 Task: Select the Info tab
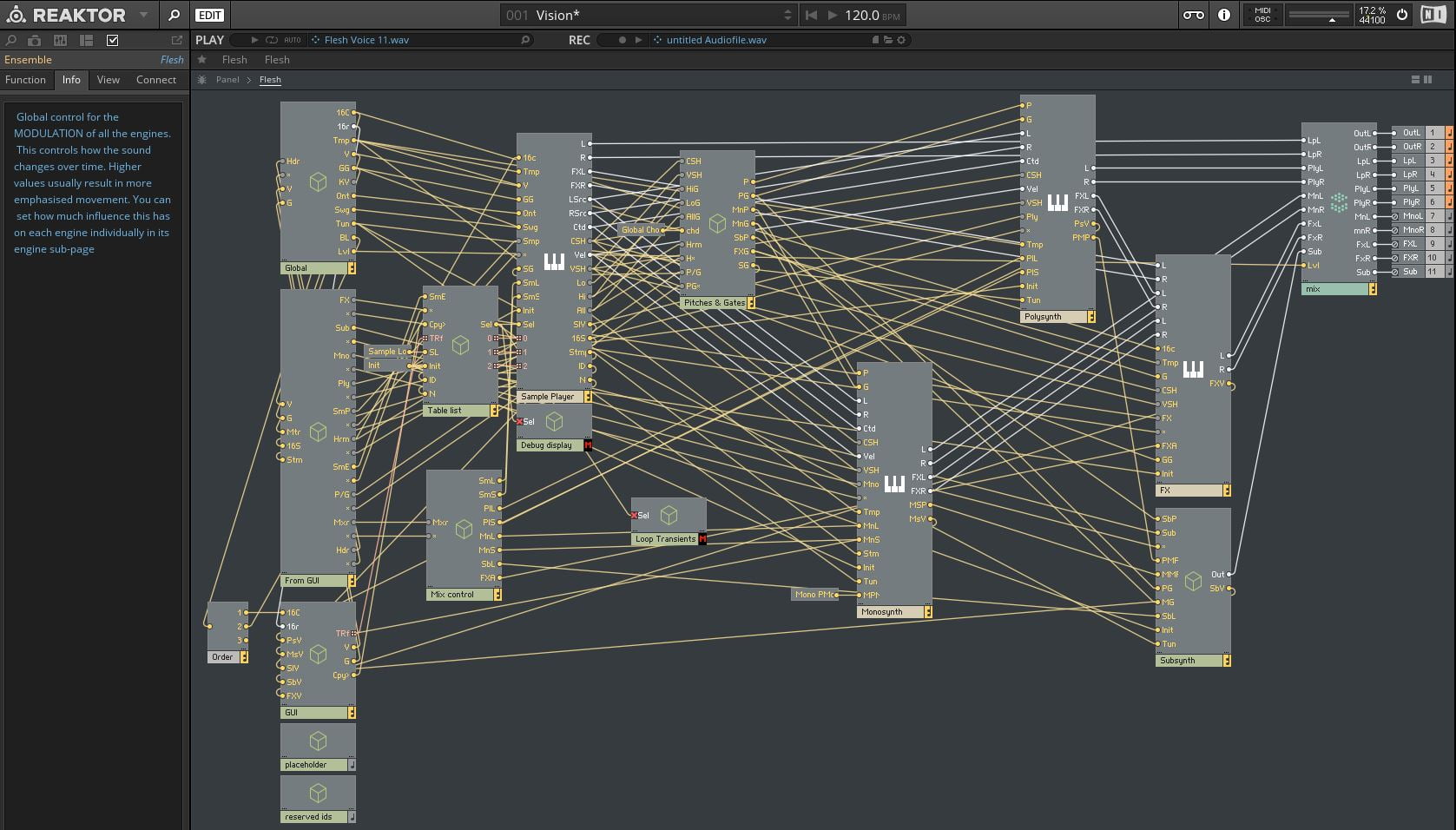tap(71, 79)
